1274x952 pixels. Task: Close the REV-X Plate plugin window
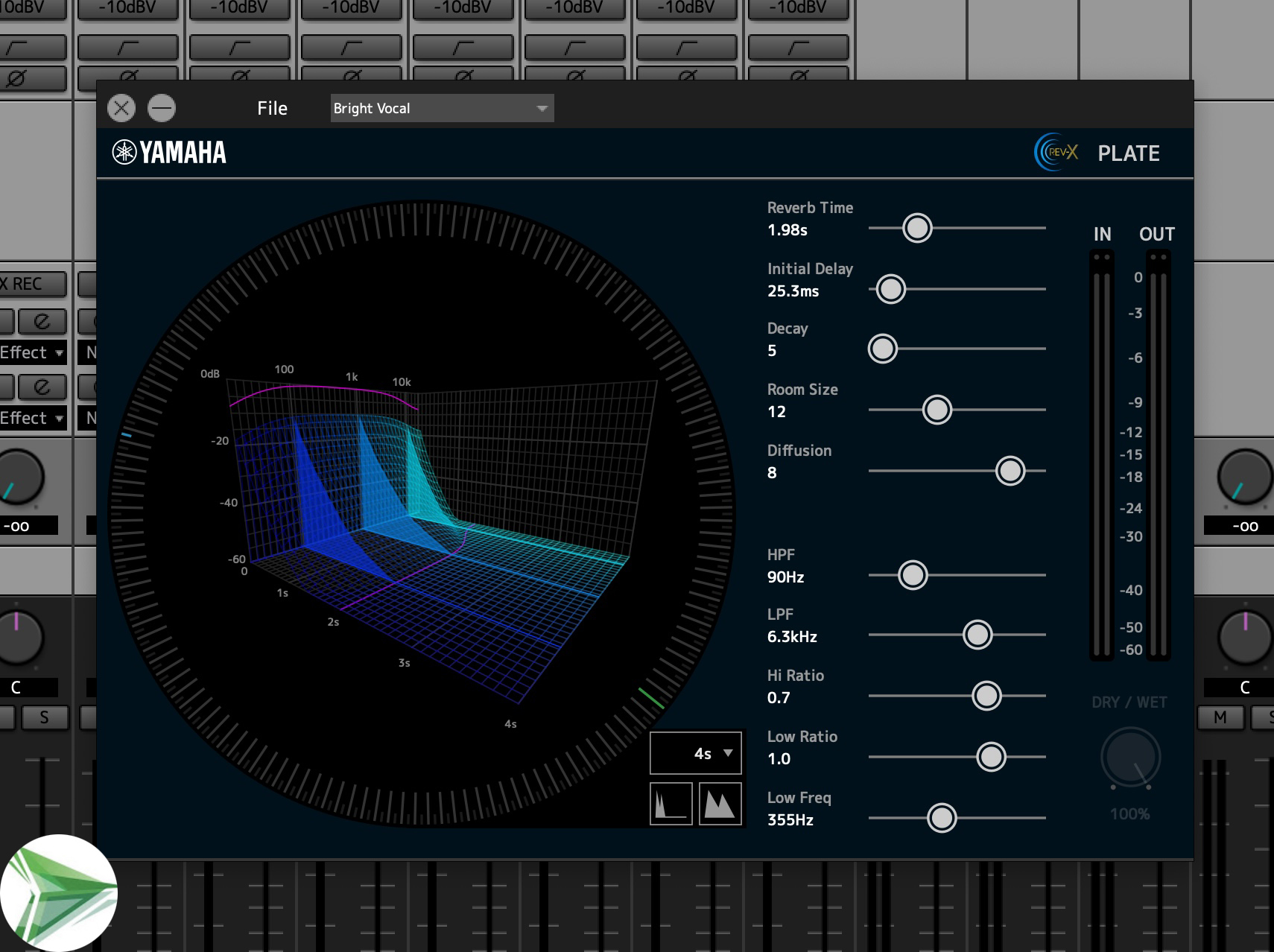click(x=121, y=109)
